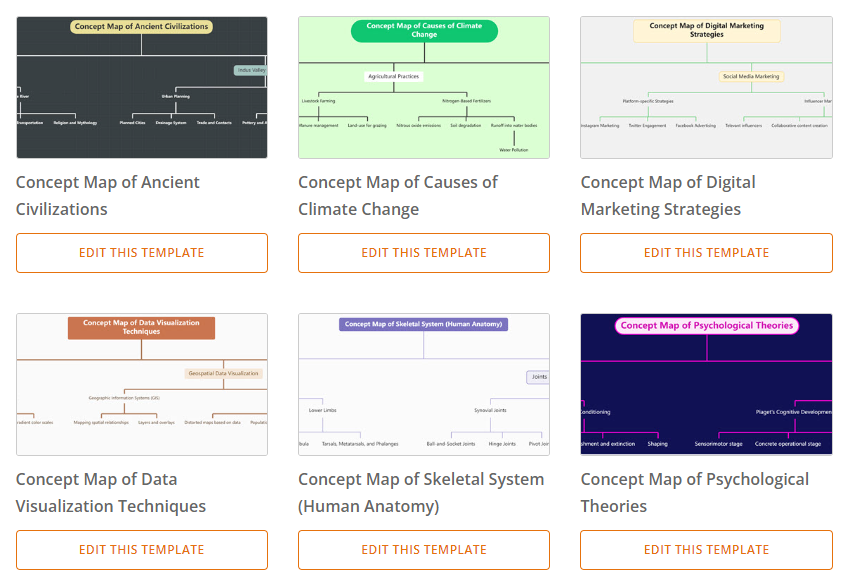Click the 'Social Media Marketing' node in the preview
The height and width of the screenshot is (584, 855).
pos(752,76)
